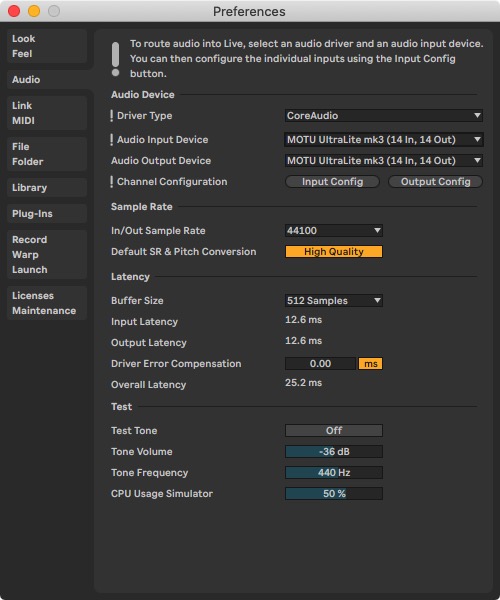Click the exclamation icon beside the help text
Screen dimensions: 500x600
(x=116, y=59)
